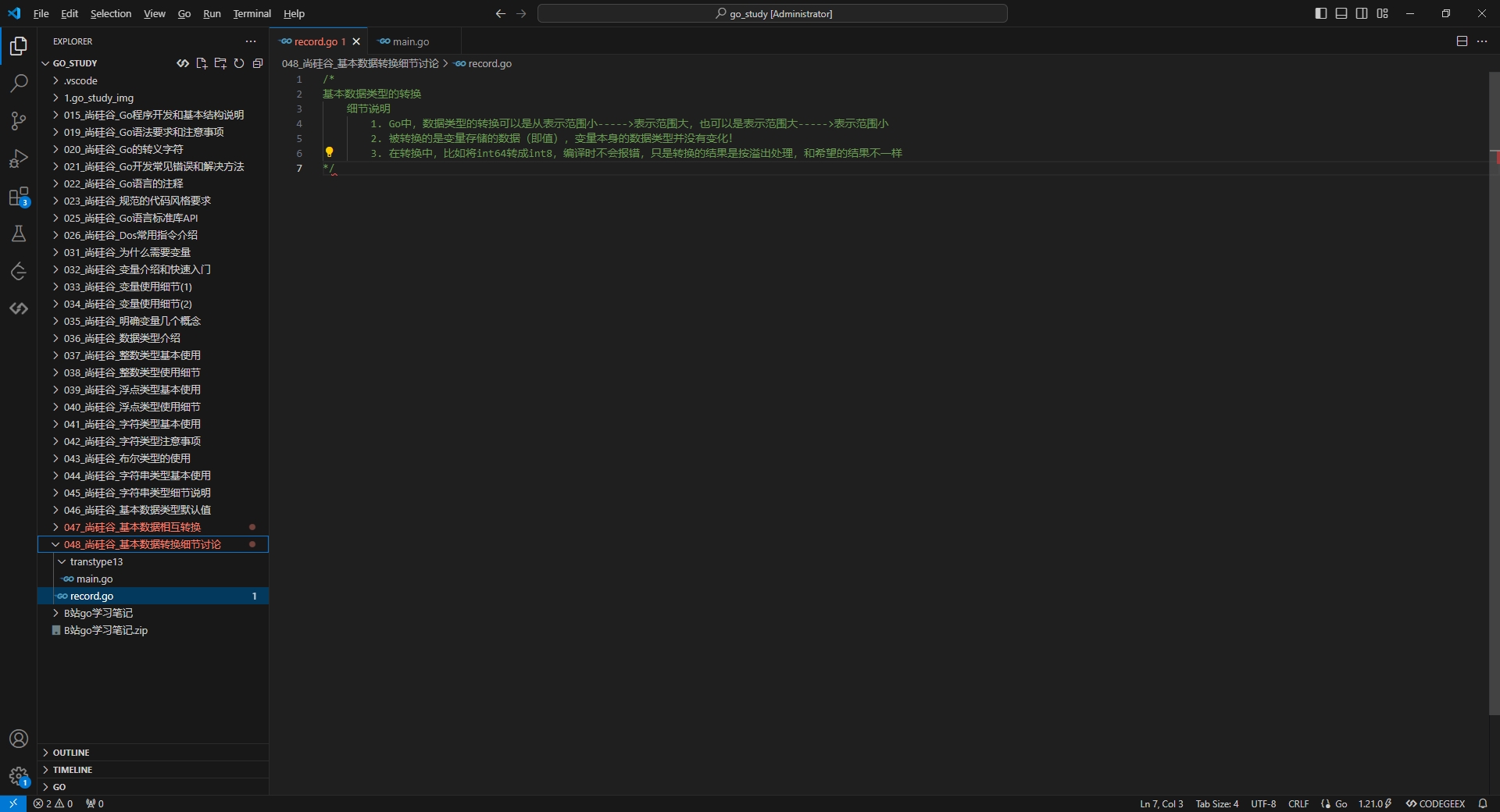Collapse the transtype13 folder
Screen dimensions: 1500x812
point(153,561)
